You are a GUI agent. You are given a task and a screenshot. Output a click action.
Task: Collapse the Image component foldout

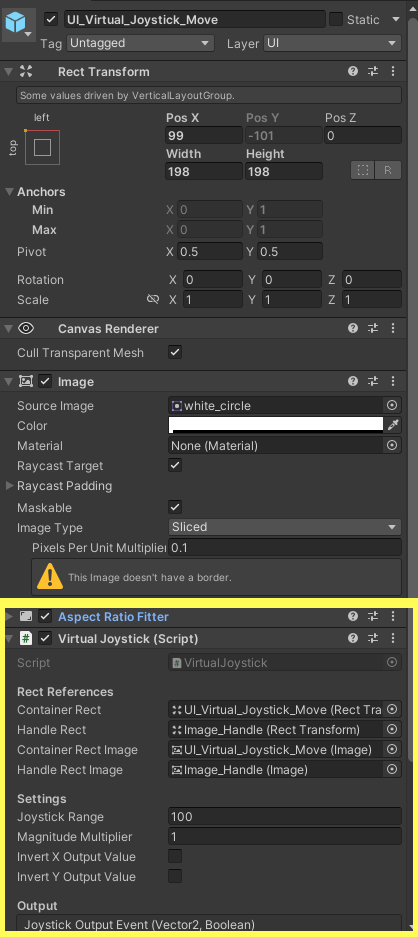[8, 381]
